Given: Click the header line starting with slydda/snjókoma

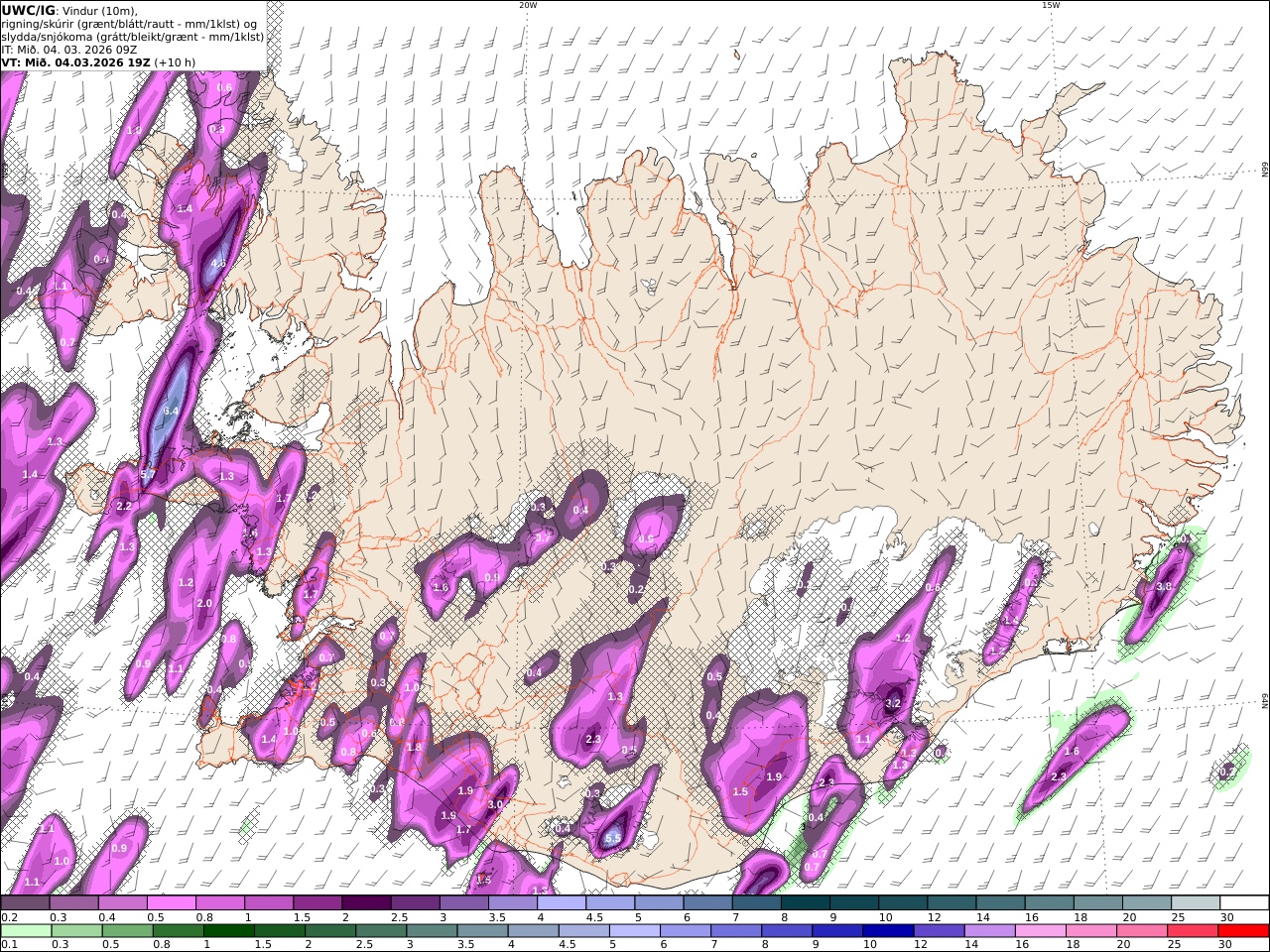Looking at the screenshot, I should 132,36.
